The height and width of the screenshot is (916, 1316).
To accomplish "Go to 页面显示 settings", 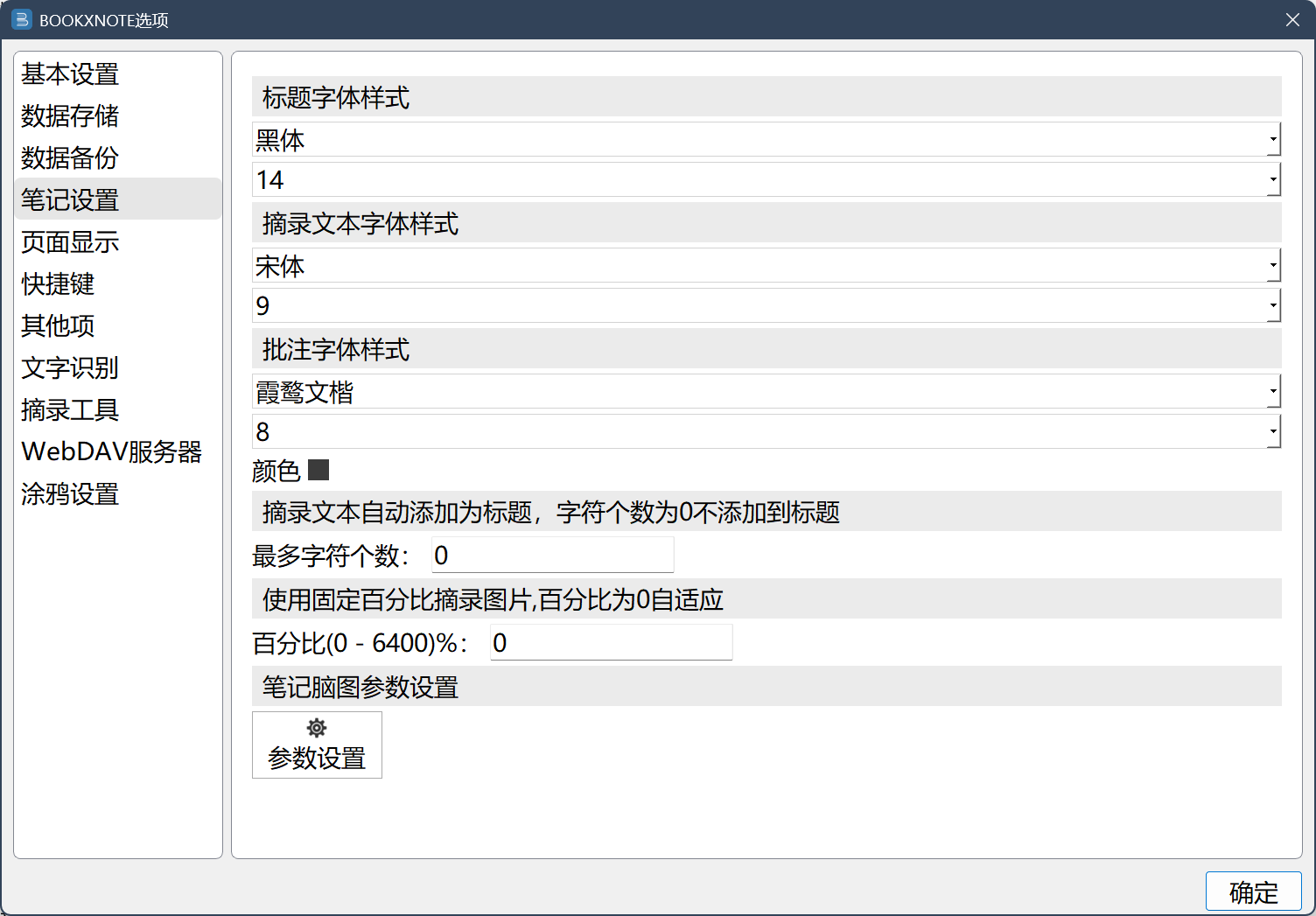I will (70, 242).
